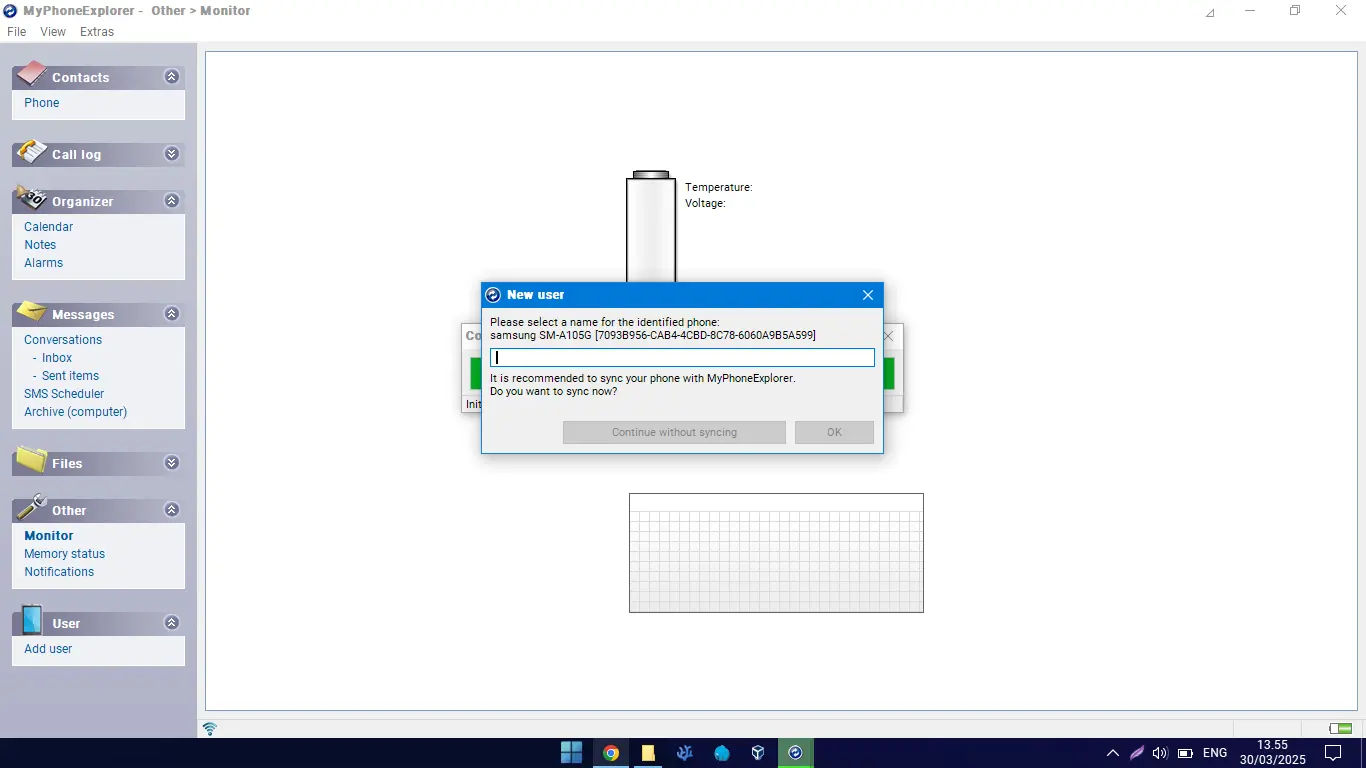This screenshot has height=768, width=1366.
Task: Expand the Call log section
Action: (171, 154)
